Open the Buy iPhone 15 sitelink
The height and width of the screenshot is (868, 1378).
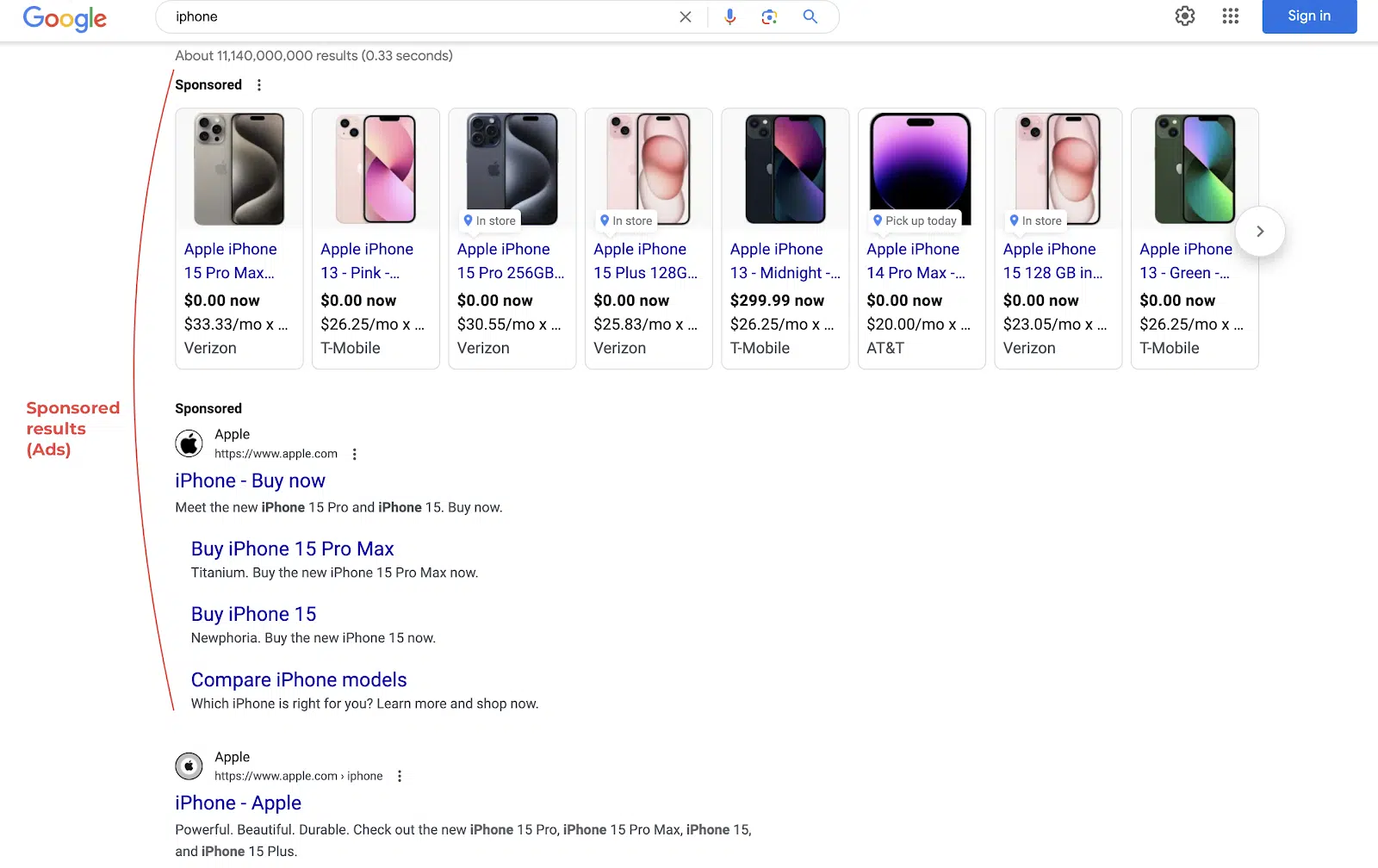pos(253,614)
